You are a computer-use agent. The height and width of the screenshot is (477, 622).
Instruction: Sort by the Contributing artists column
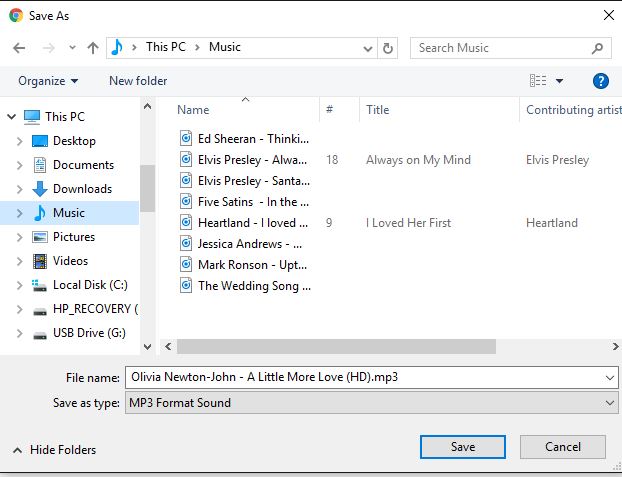[571, 110]
